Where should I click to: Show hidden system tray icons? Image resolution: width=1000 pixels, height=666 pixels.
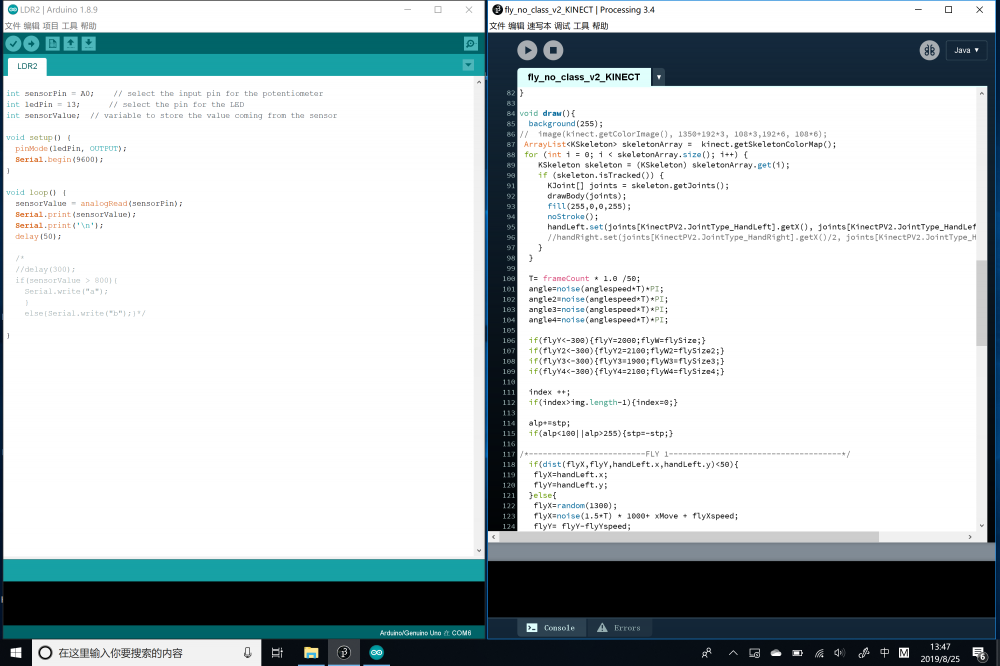pos(733,653)
